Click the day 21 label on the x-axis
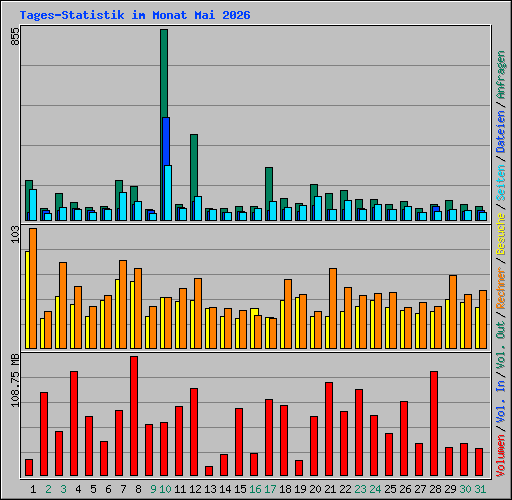Screen dimensions: 512x500 pos(330,489)
